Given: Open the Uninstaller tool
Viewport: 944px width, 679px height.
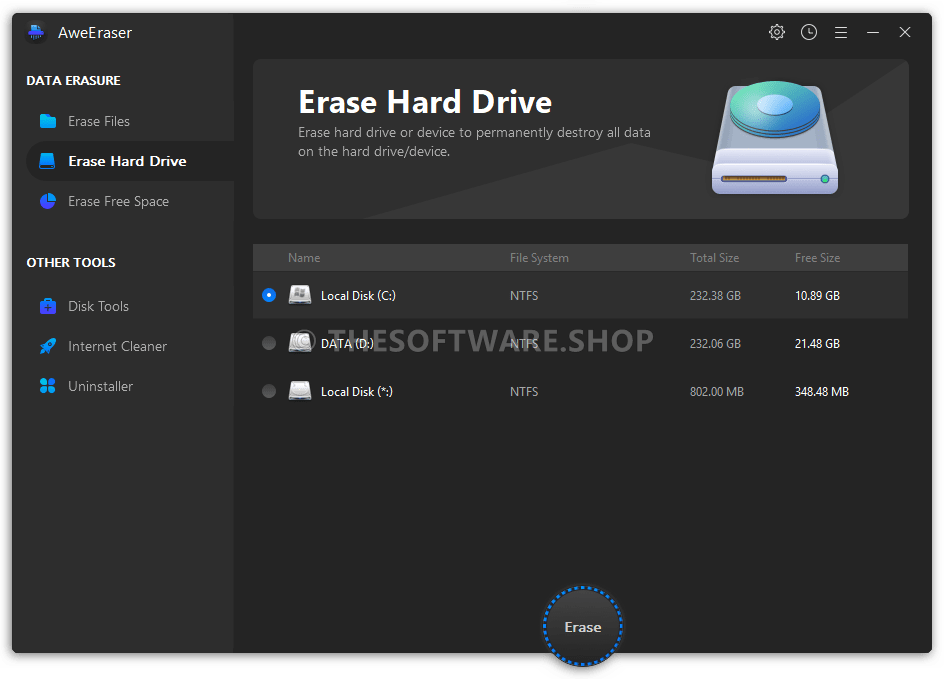Looking at the screenshot, I should point(130,386).
